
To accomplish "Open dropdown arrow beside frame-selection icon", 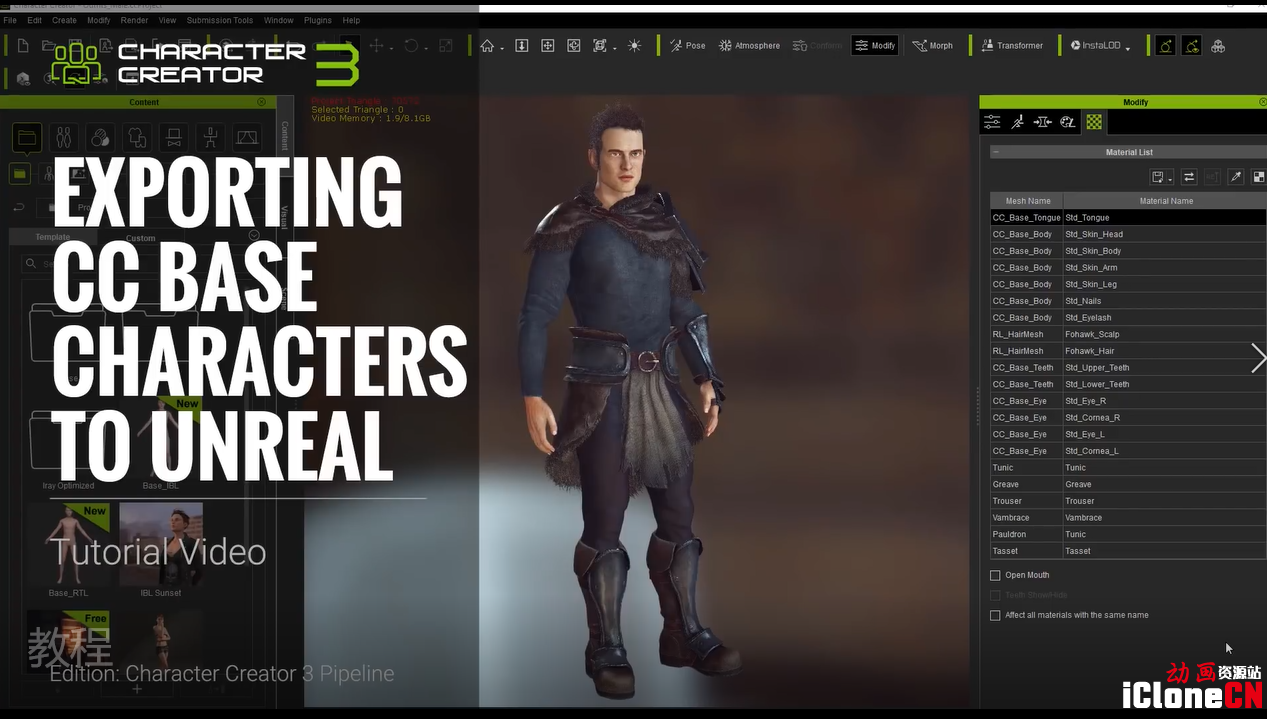I will click(614, 48).
